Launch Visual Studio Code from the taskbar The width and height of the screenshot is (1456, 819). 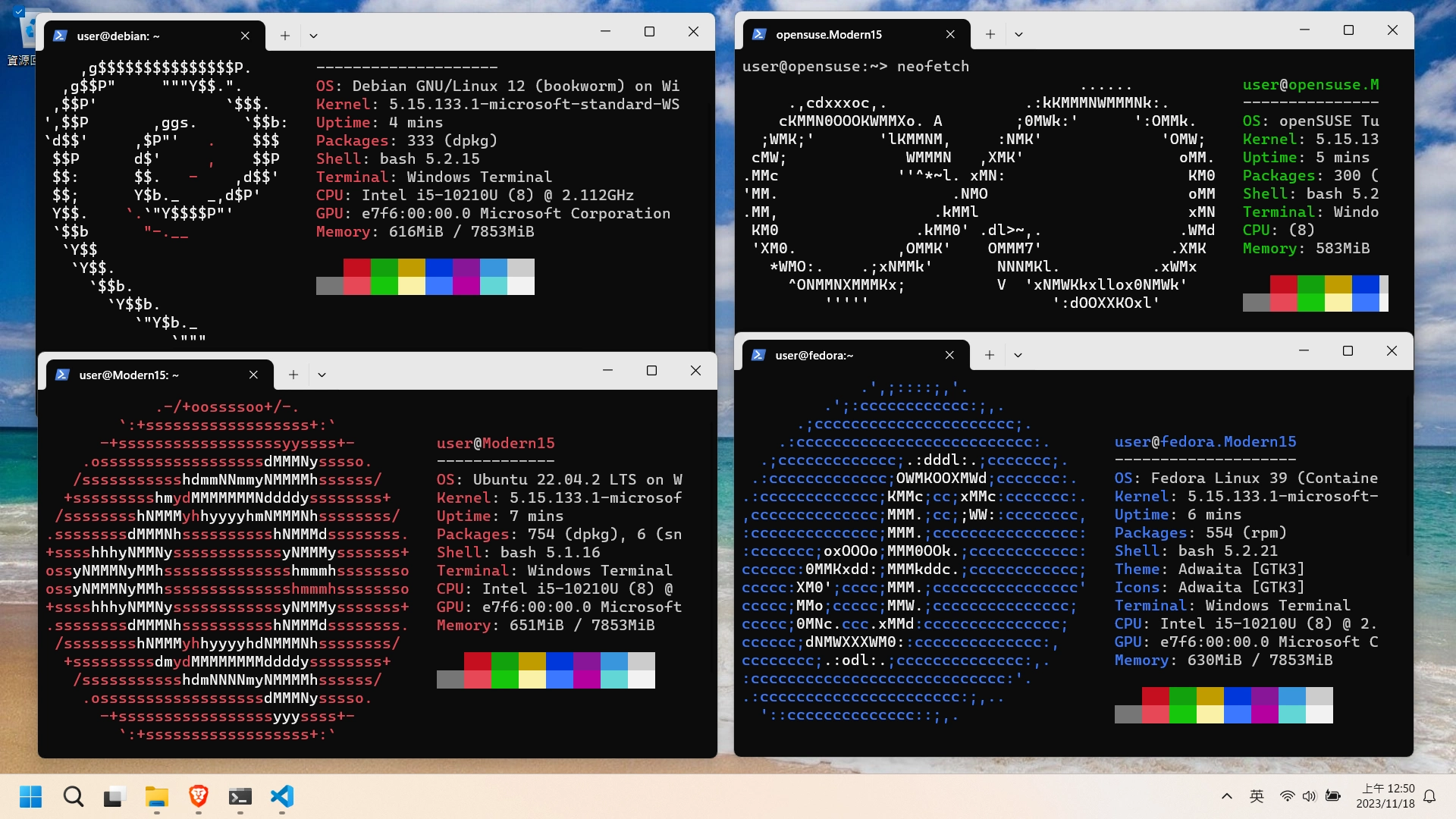(281, 797)
